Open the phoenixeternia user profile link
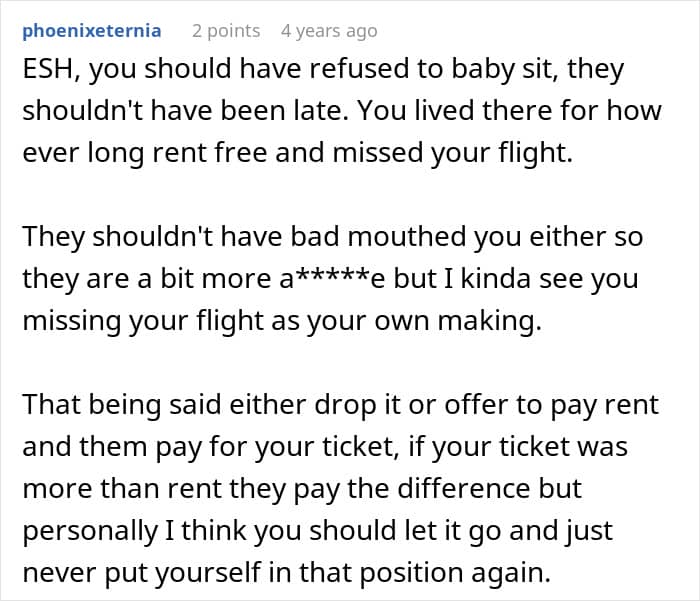The width and height of the screenshot is (700, 601). click(x=92, y=31)
